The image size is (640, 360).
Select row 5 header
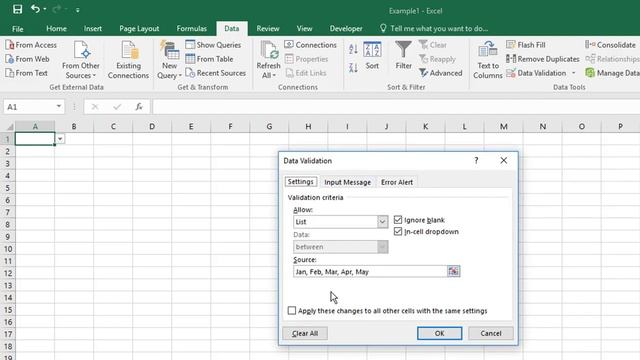[x=7, y=188]
